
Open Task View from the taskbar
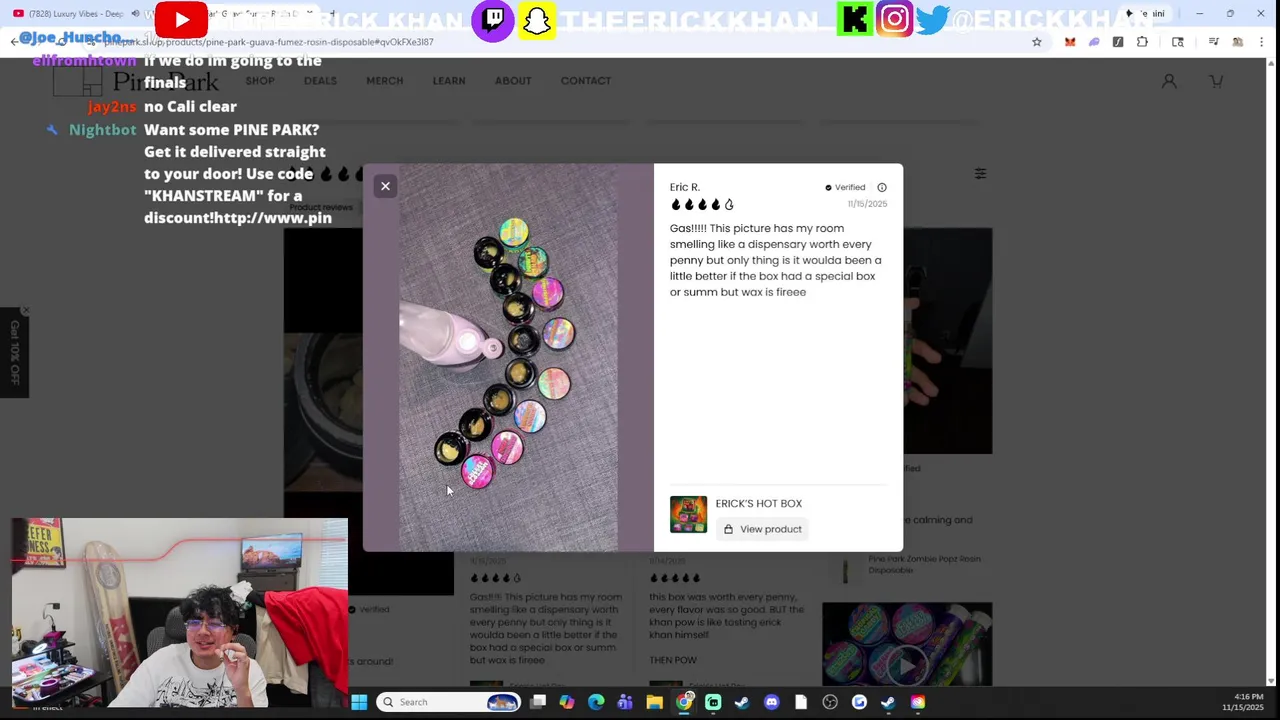[538, 702]
